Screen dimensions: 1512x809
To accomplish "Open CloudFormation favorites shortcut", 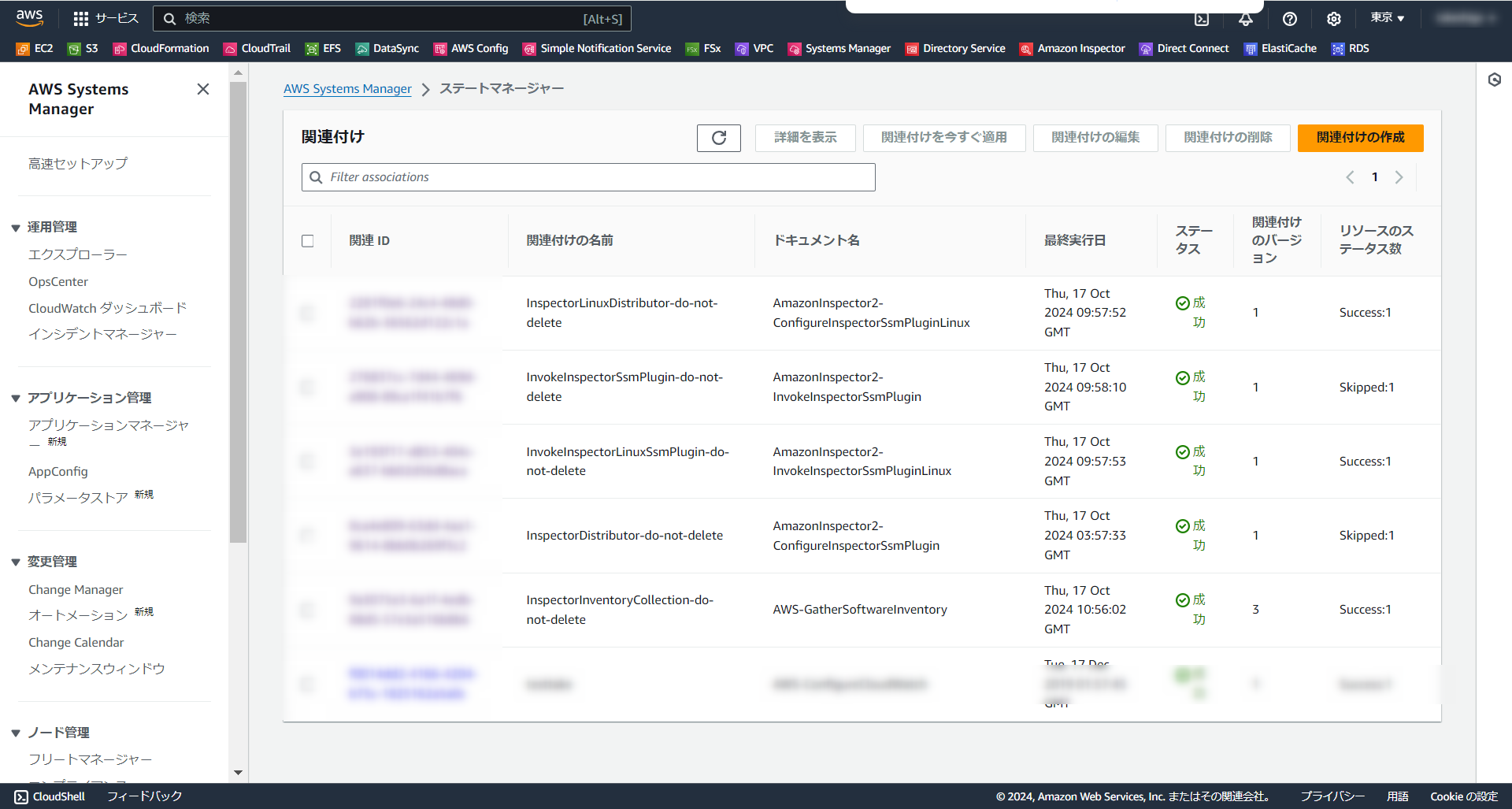I will pos(161,49).
